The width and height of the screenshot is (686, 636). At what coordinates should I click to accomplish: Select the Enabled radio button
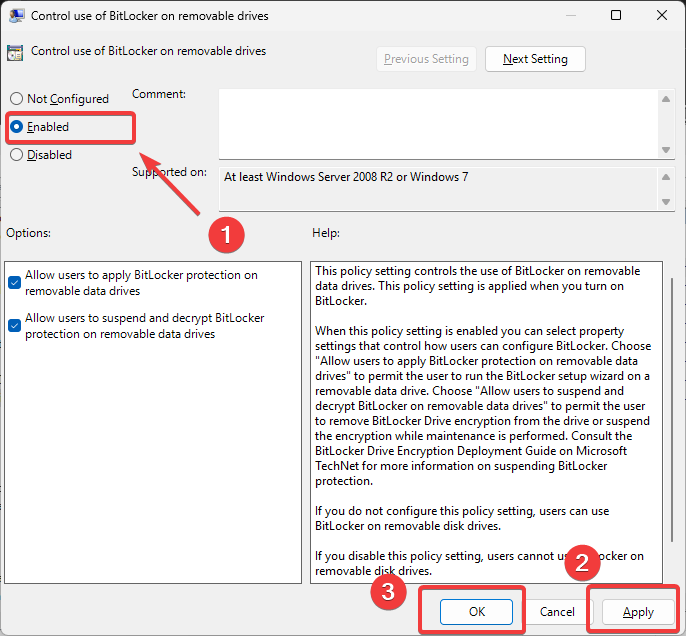coord(16,127)
